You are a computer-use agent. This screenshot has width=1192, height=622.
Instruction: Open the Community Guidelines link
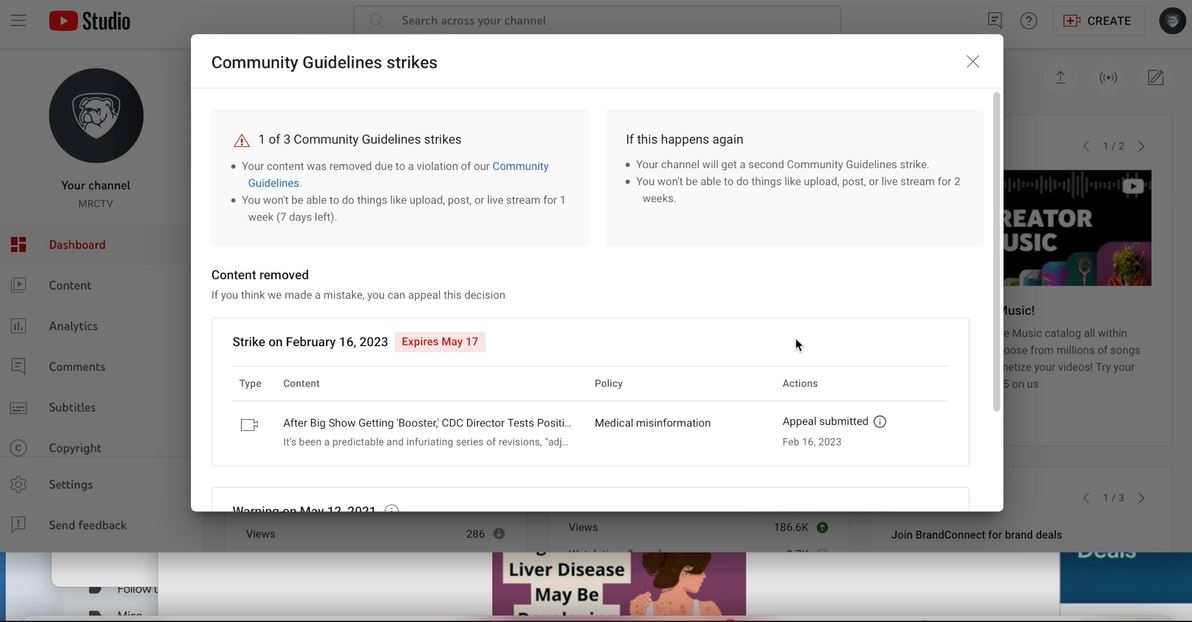coord(520,166)
